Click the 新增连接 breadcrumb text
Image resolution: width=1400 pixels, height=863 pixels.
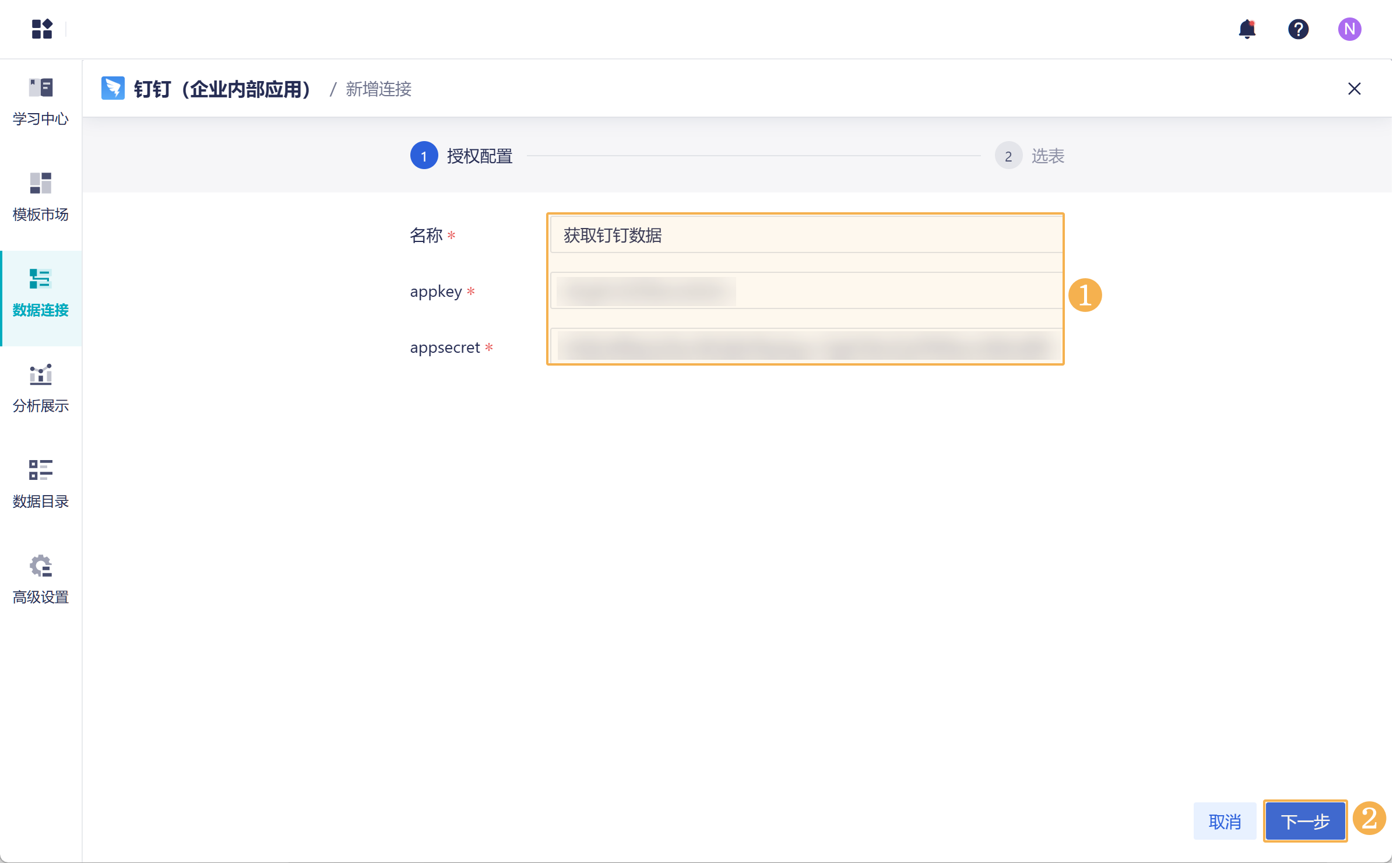379,89
